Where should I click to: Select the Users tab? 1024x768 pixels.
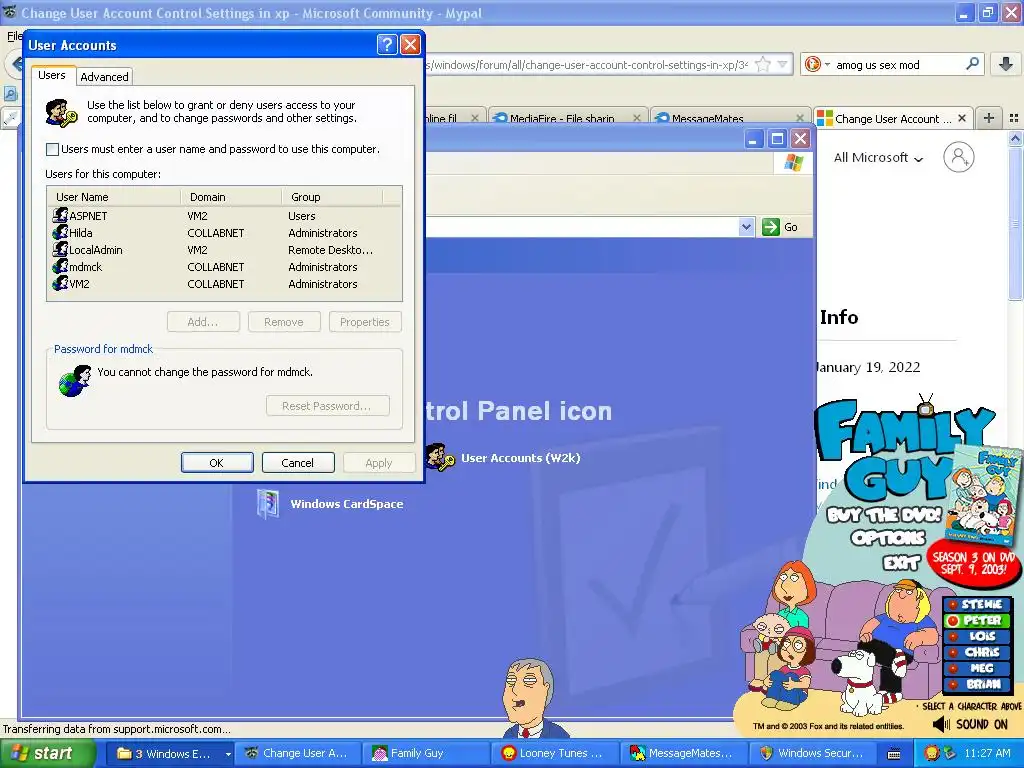[52, 75]
